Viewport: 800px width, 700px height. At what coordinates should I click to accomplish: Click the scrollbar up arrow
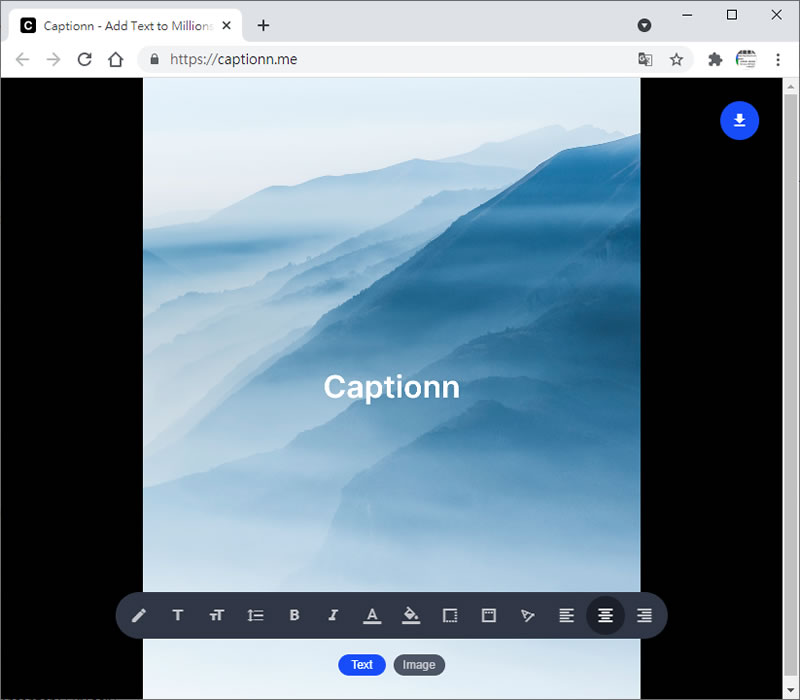790,87
